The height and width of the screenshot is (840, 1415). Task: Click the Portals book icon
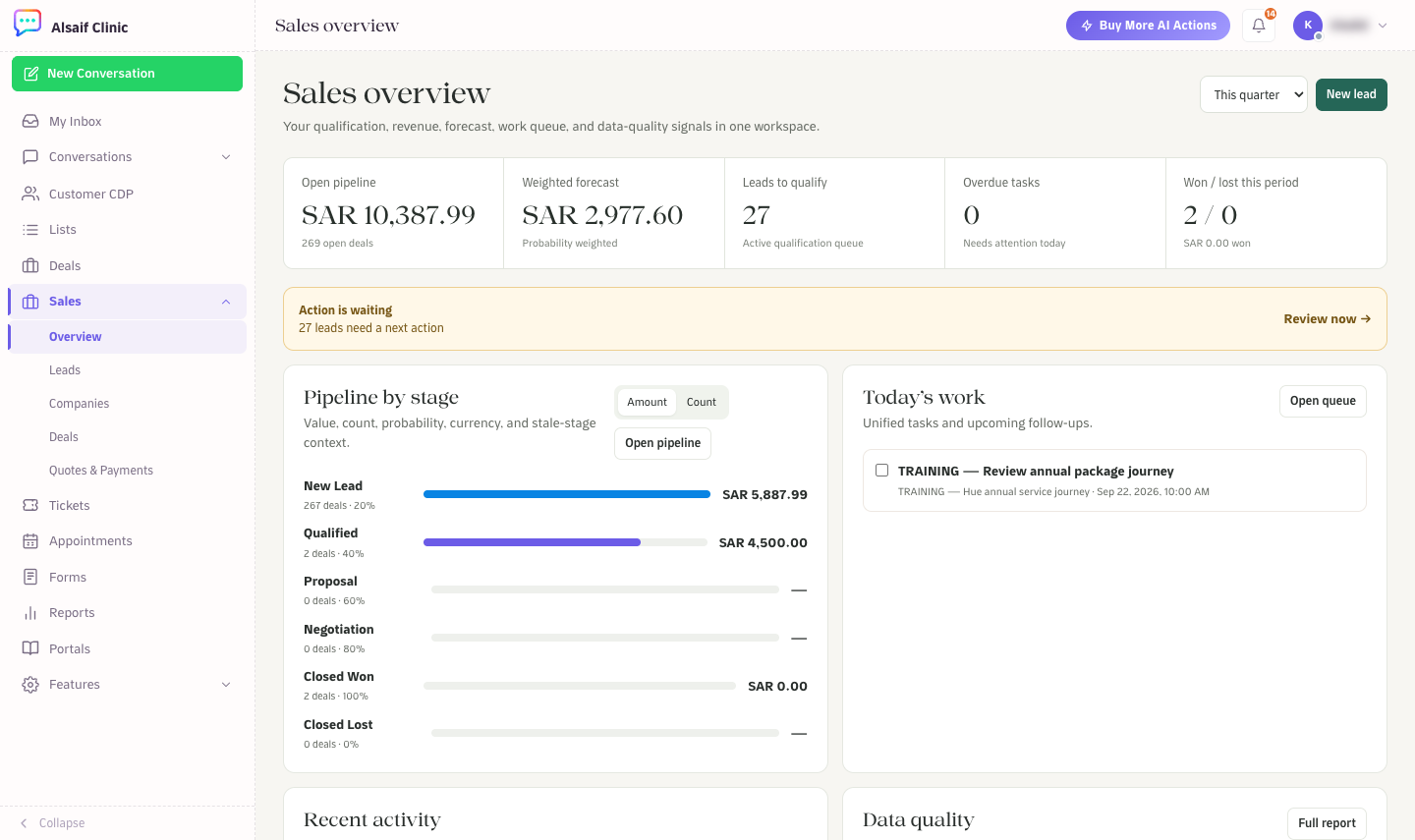pyautogui.click(x=30, y=648)
